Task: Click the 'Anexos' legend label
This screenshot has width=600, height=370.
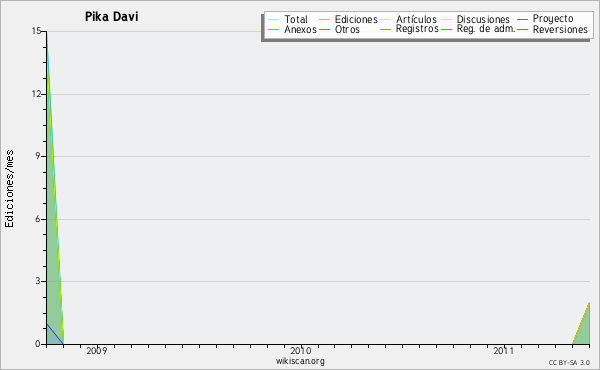Action: (x=300, y=29)
